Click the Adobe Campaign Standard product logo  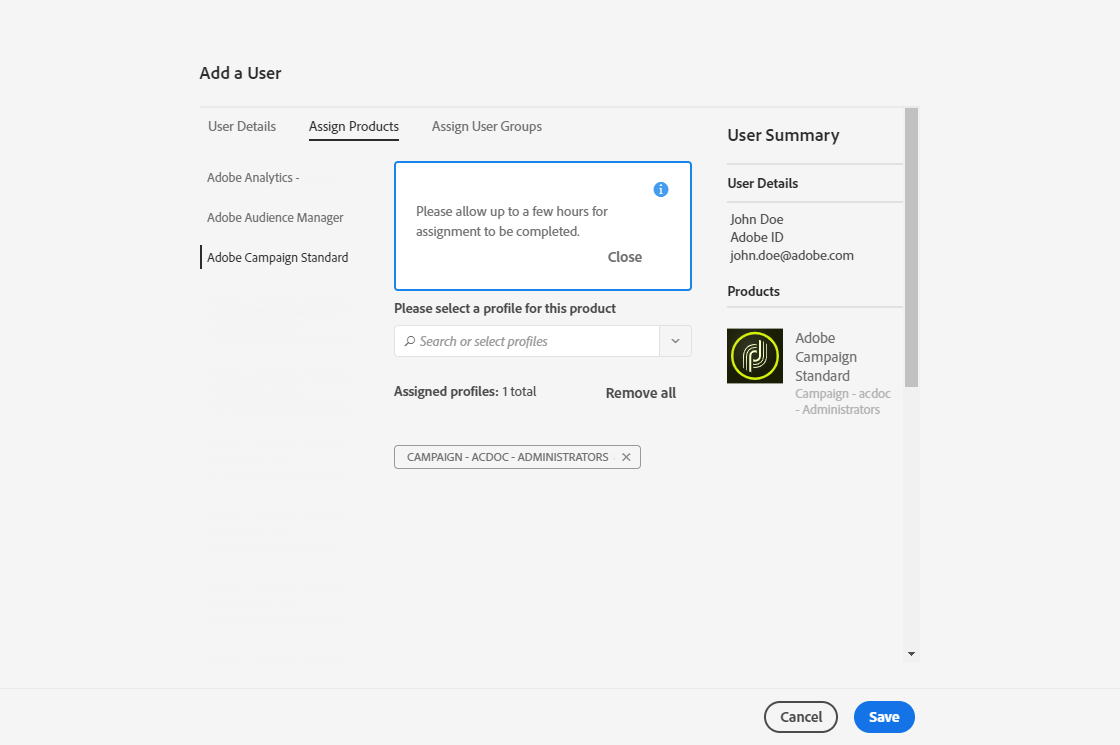click(755, 356)
